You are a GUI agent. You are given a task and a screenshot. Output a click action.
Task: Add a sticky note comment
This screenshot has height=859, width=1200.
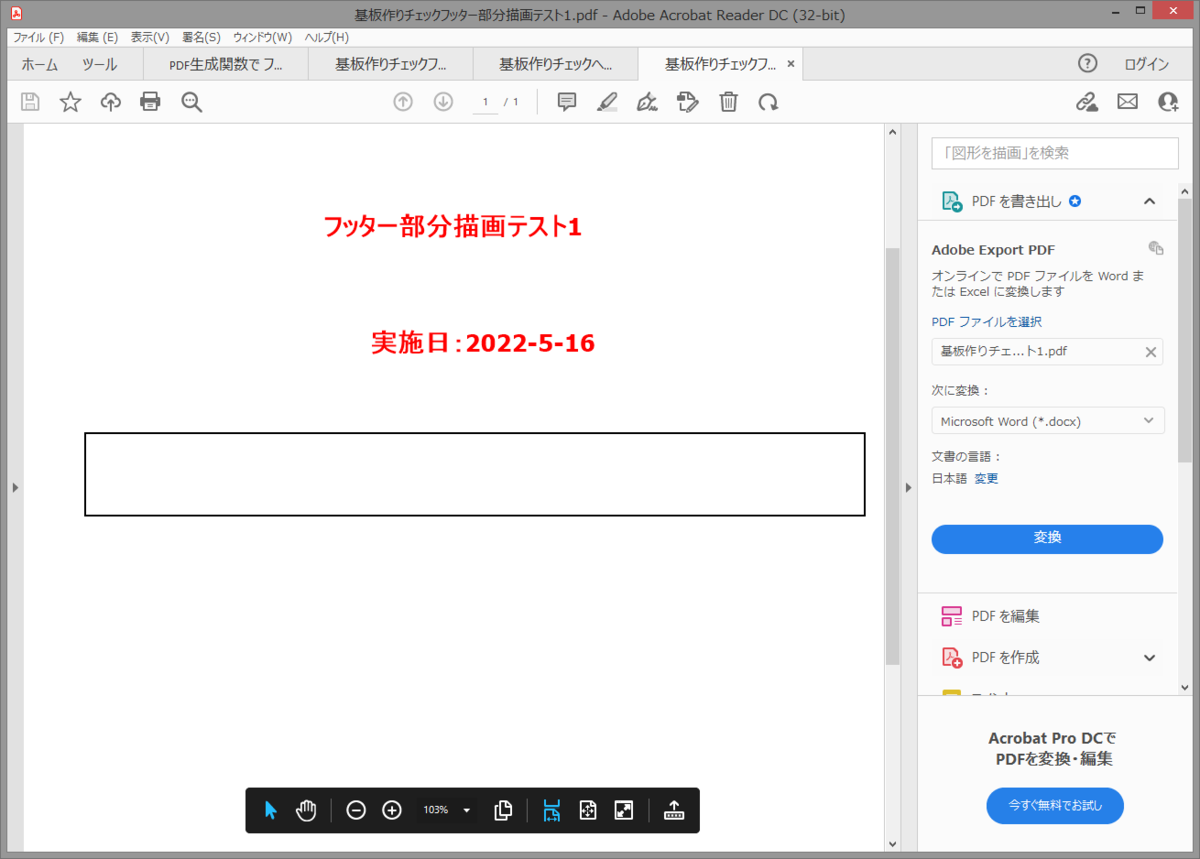(x=567, y=102)
